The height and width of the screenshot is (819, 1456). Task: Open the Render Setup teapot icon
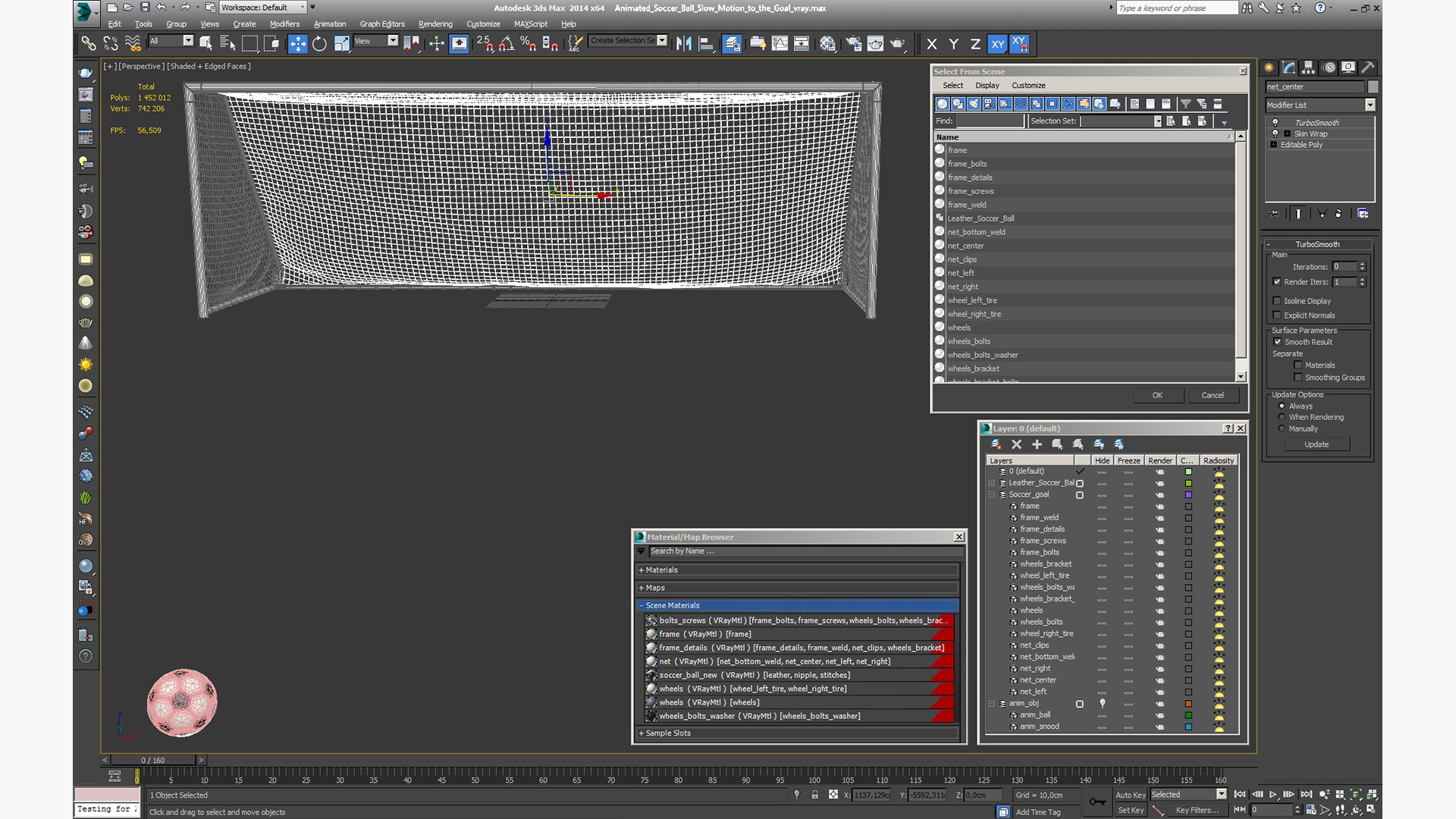pyautogui.click(x=853, y=44)
